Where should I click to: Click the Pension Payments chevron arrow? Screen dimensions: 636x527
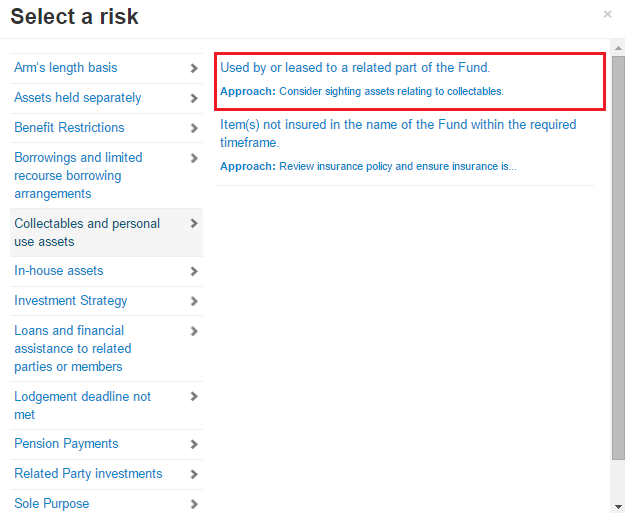point(194,445)
